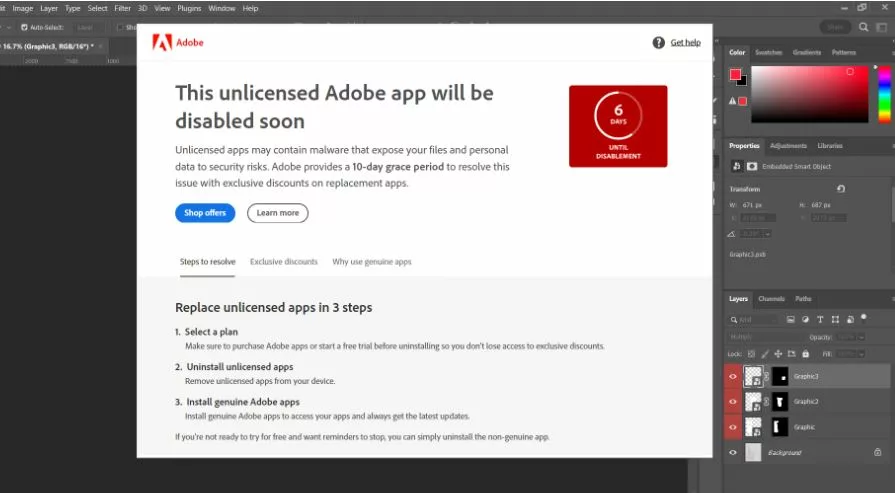Click prevent artboard auto-nesting lock icon
Image resolution: width=895 pixels, height=493 pixels.
click(x=792, y=354)
